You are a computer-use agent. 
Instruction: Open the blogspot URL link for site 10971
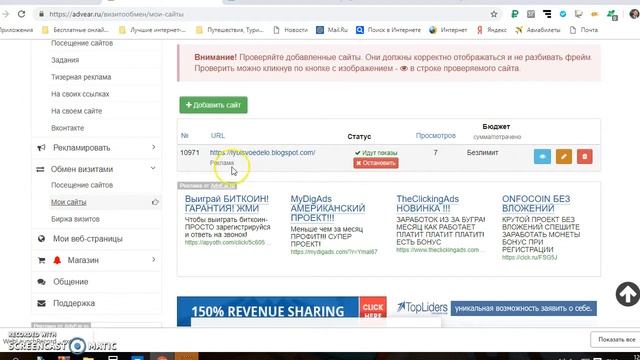262,152
